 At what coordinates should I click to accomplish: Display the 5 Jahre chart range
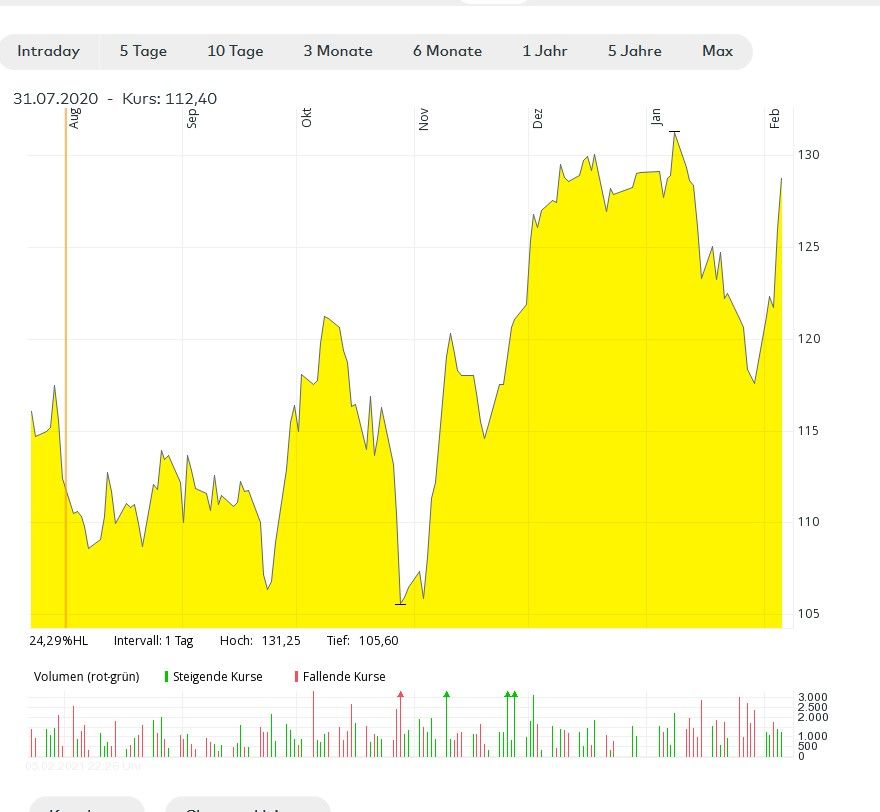[x=634, y=51]
